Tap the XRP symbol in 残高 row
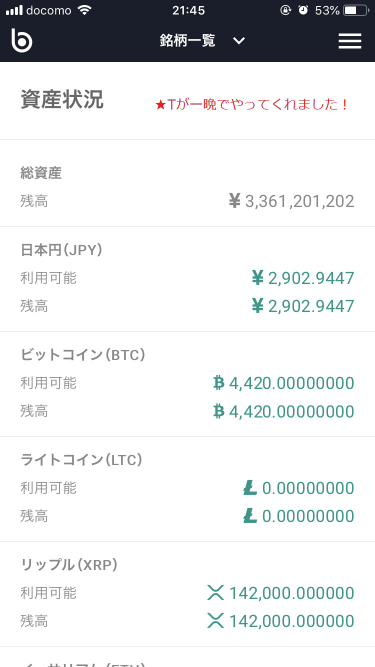The width and height of the screenshot is (375, 667). pyautogui.click(x=216, y=621)
